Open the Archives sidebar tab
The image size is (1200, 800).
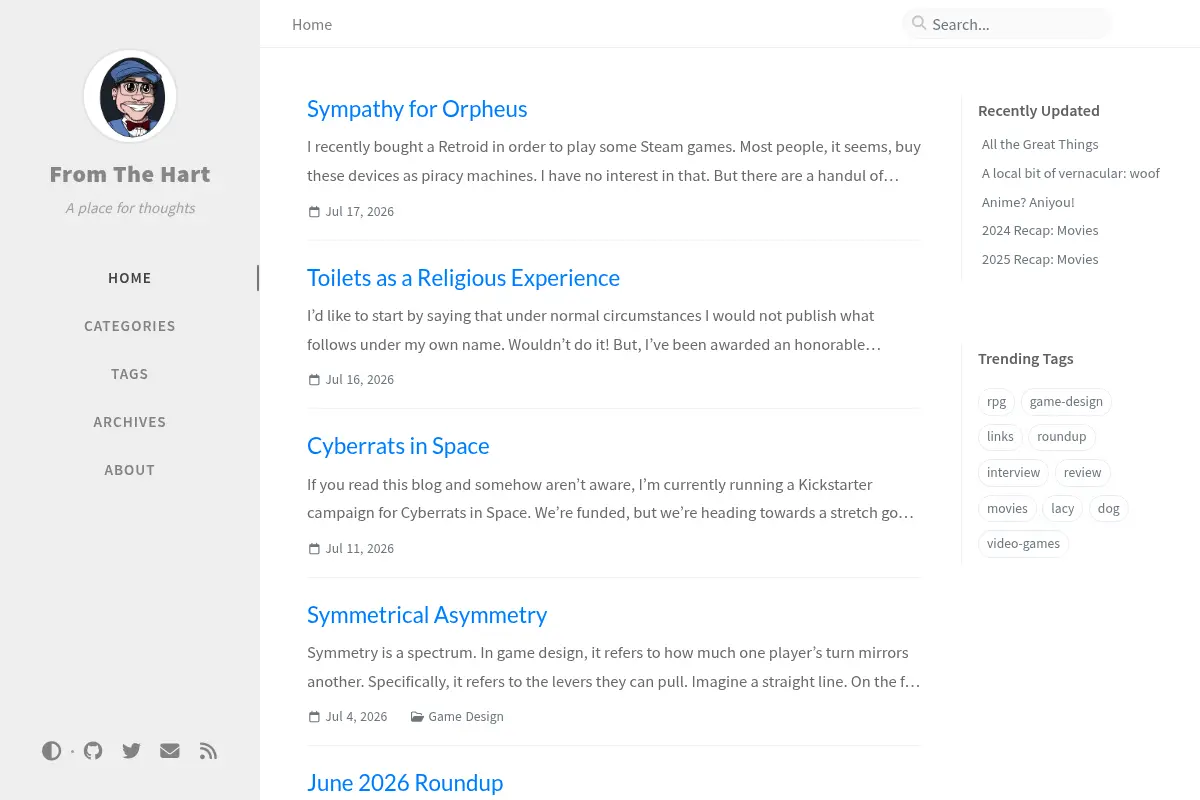[x=130, y=422]
